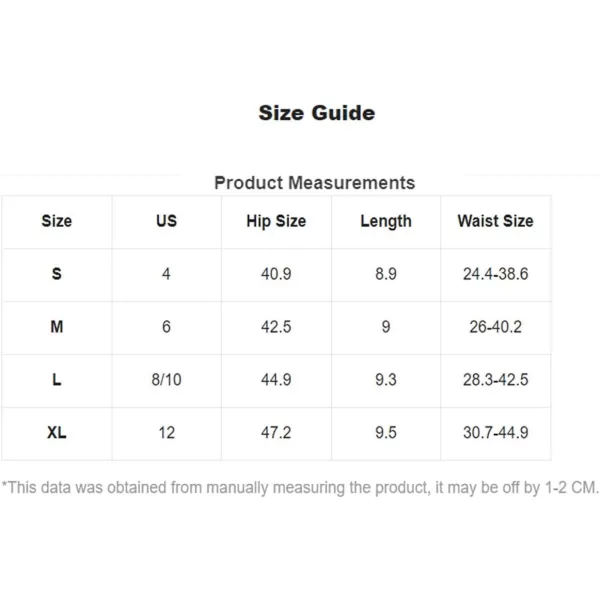Click the S size row label
600x600 pixels.
pyautogui.click(x=57, y=274)
